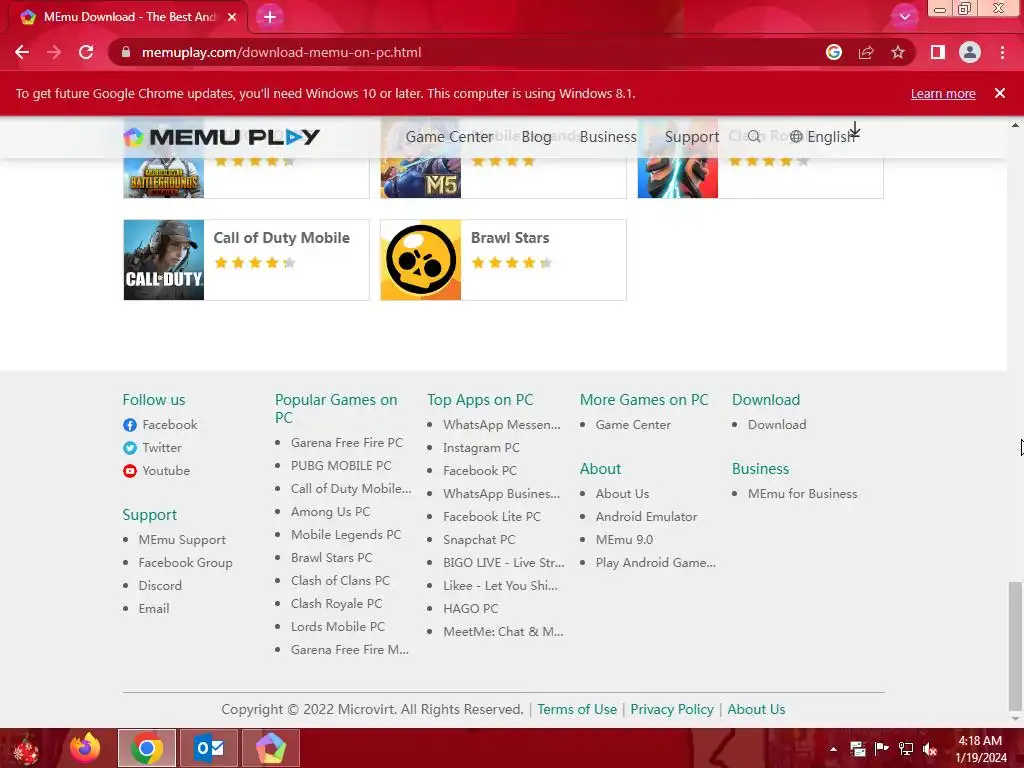
Task: Click the Youtube play icon in footer
Action: pos(130,471)
